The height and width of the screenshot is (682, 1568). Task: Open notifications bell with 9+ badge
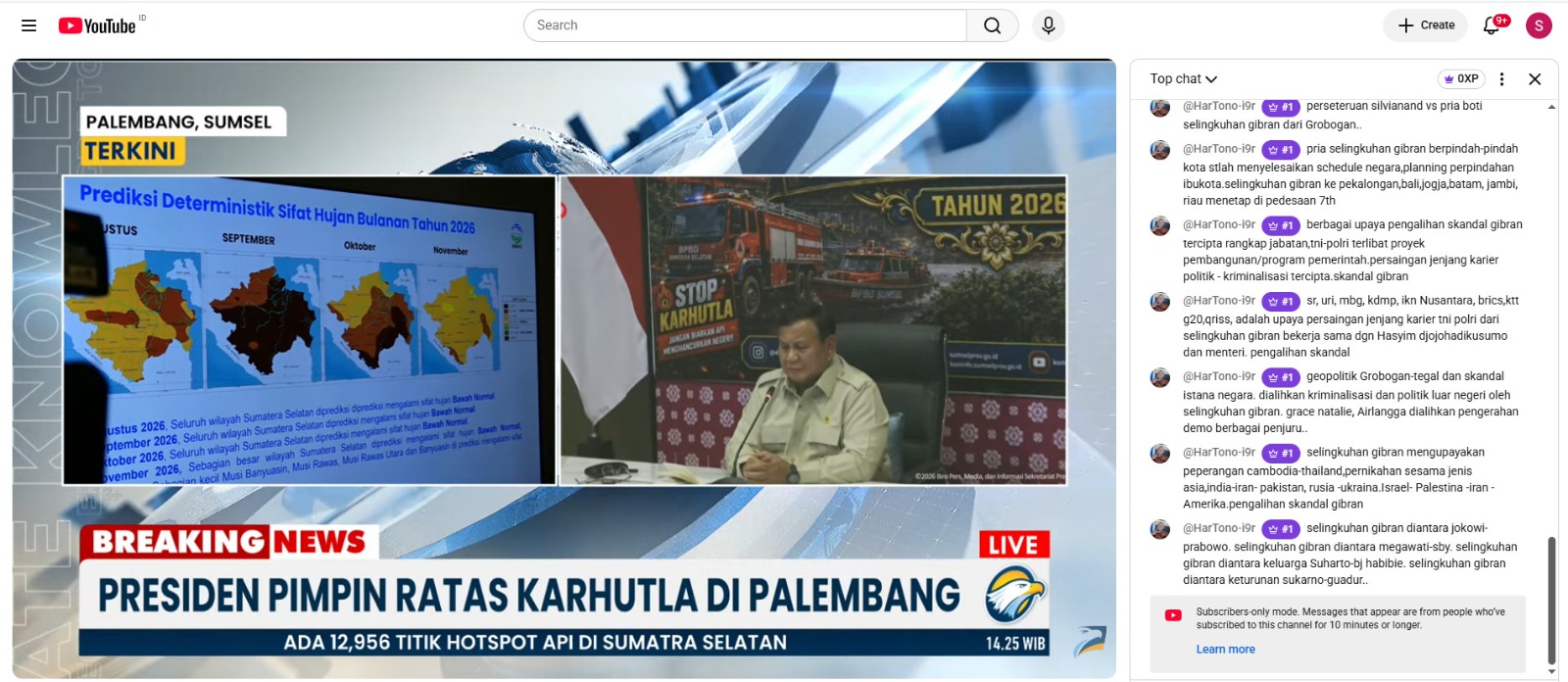click(x=1493, y=25)
